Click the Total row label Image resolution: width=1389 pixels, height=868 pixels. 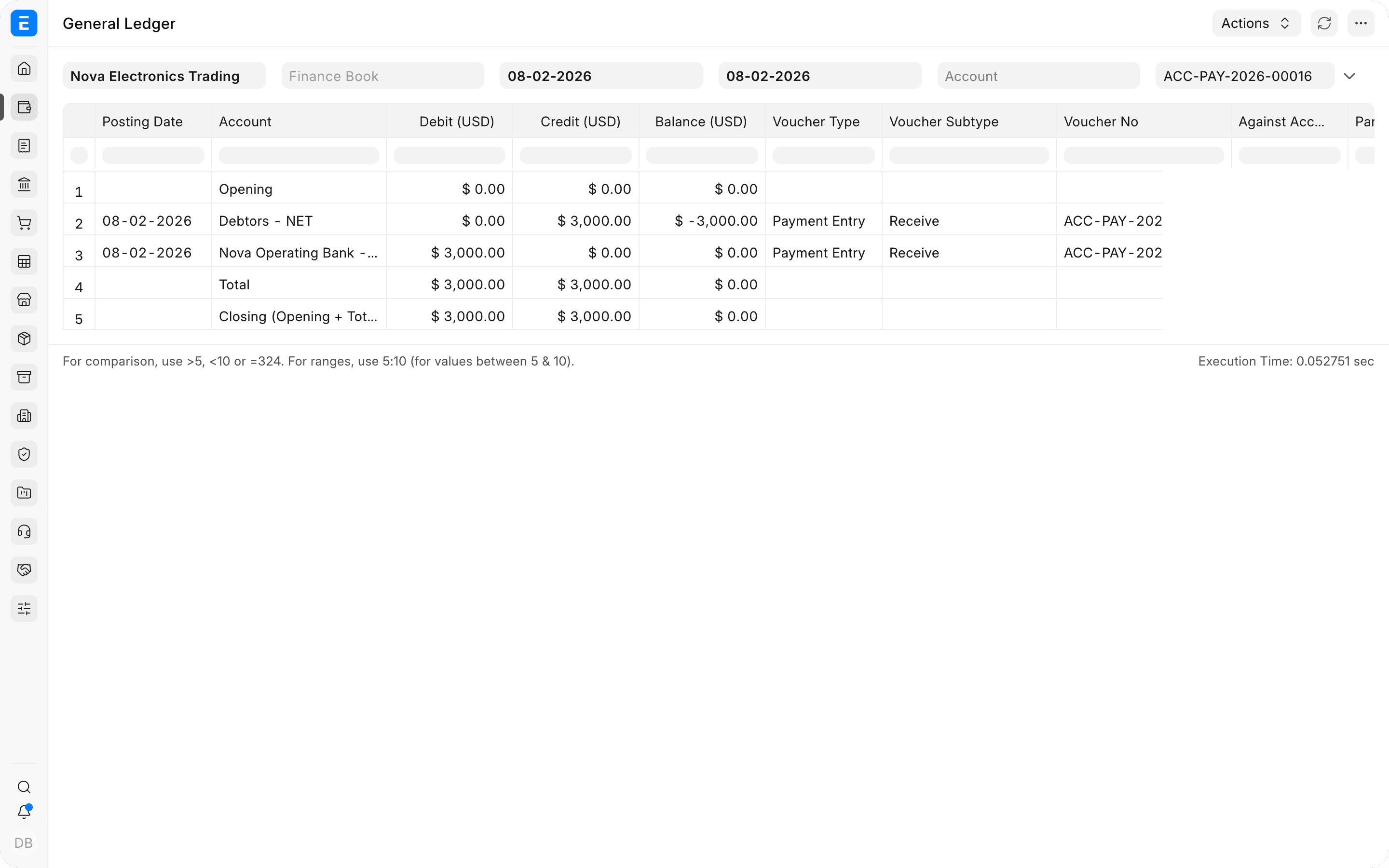pos(234,285)
